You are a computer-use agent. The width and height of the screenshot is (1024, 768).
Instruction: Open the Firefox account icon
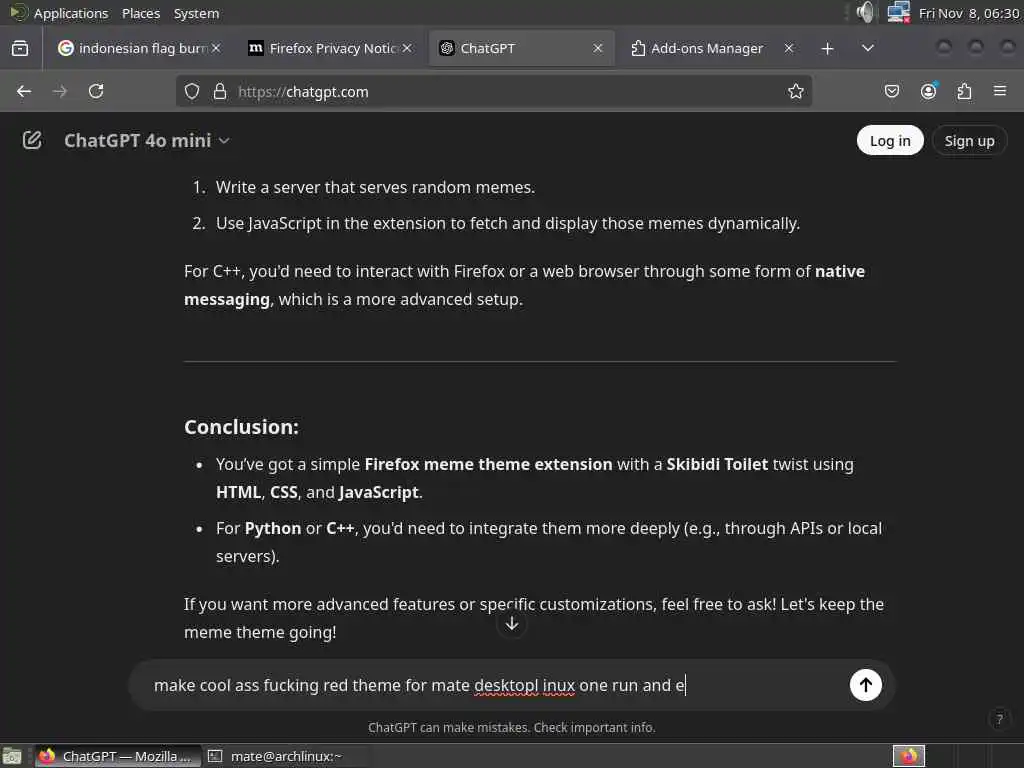click(928, 91)
